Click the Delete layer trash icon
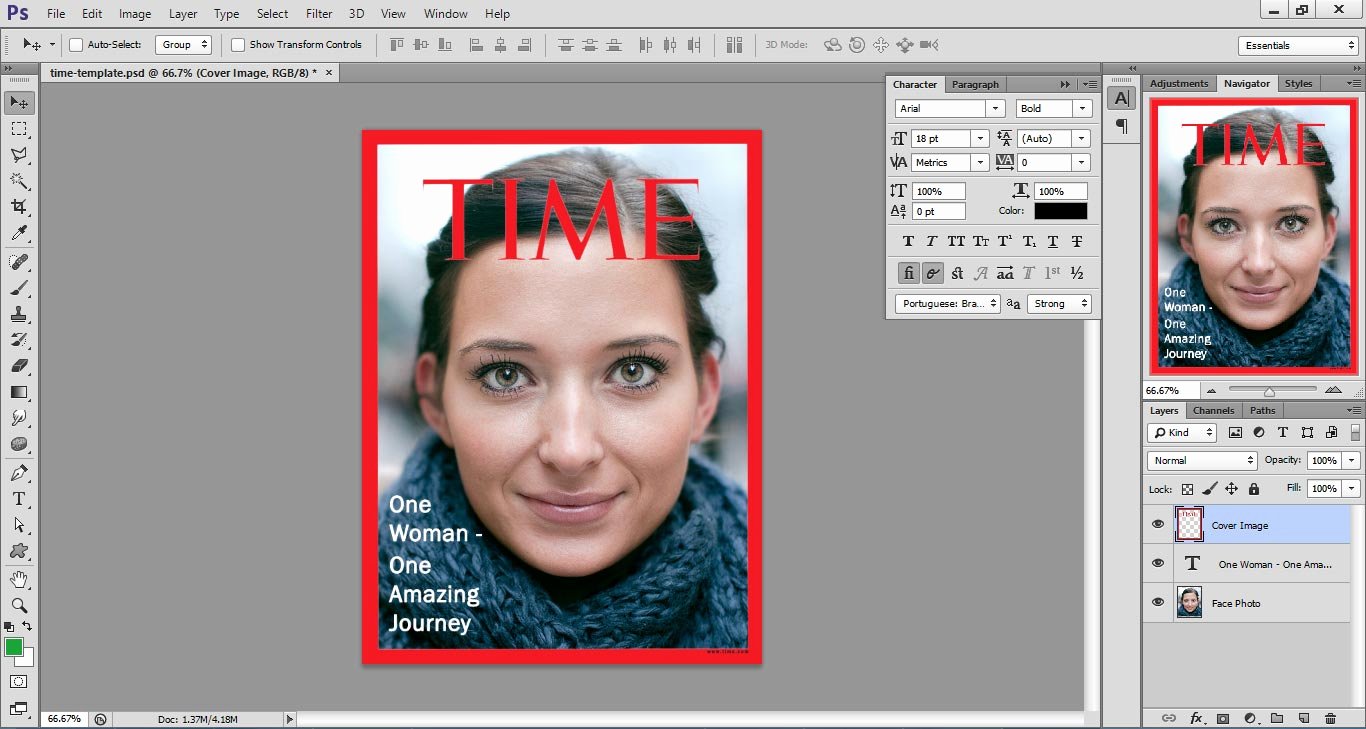1366x729 pixels. click(x=1330, y=718)
